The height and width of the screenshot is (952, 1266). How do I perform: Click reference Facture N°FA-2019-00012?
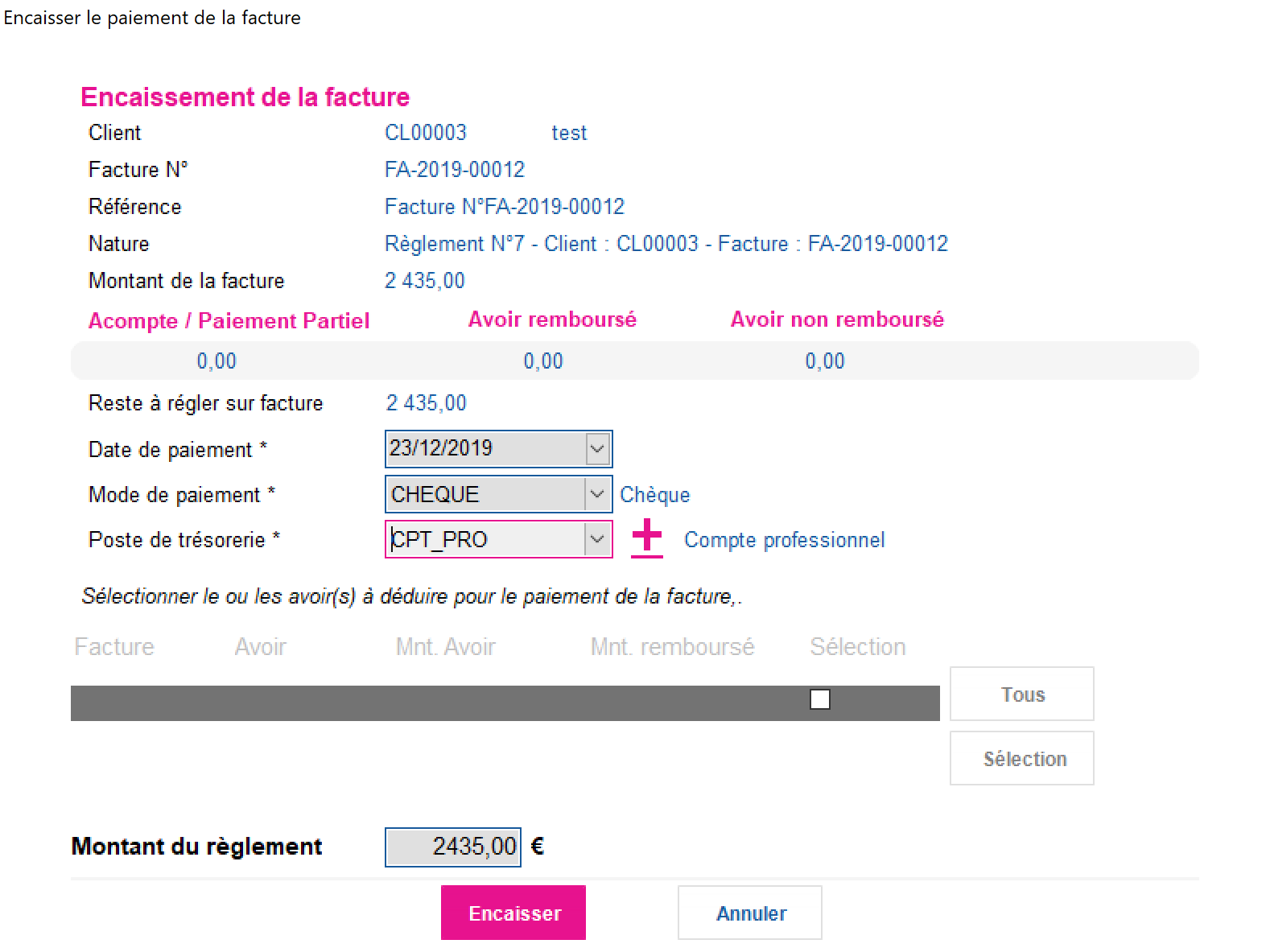click(505, 207)
